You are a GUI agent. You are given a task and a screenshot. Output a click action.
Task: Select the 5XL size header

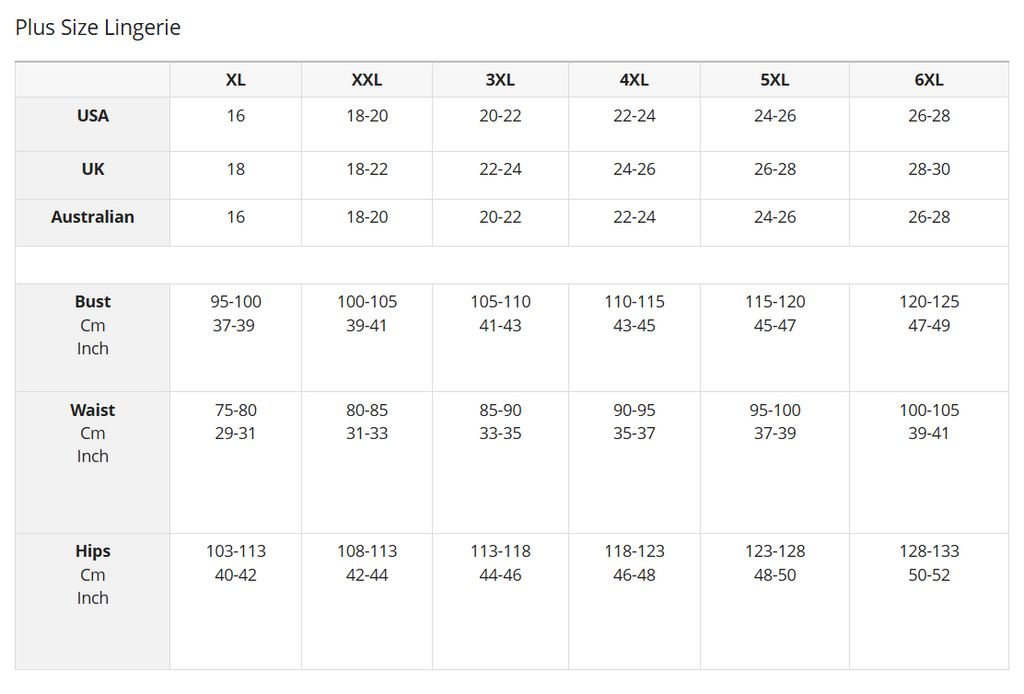tap(775, 80)
